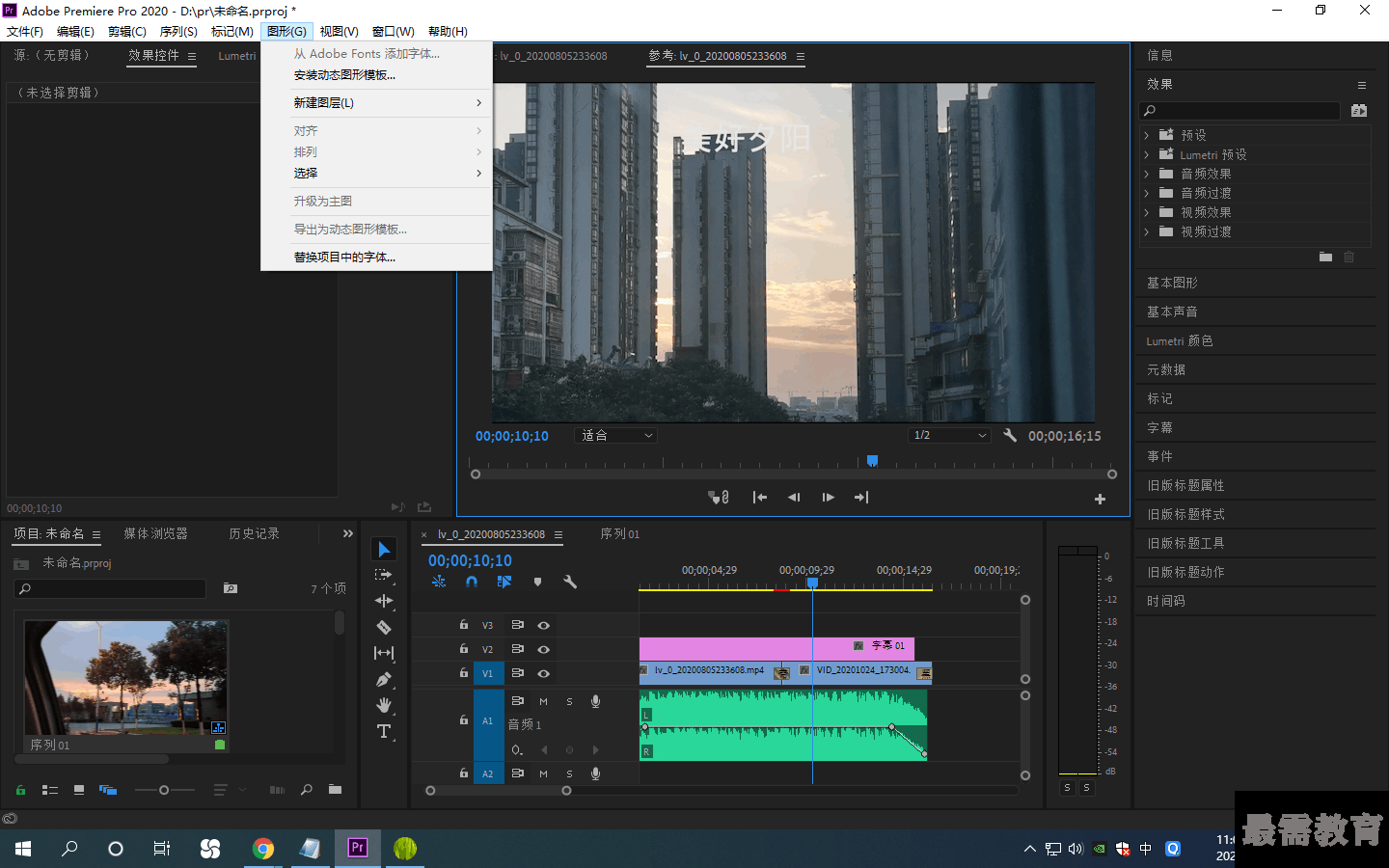Enable voice-over record on A2
This screenshot has width=1389, height=868.
(x=595, y=773)
